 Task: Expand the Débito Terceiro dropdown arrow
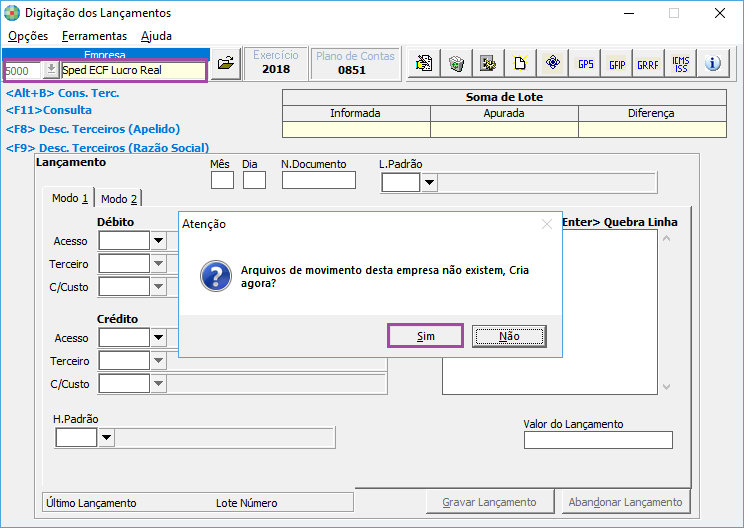[158, 263]
